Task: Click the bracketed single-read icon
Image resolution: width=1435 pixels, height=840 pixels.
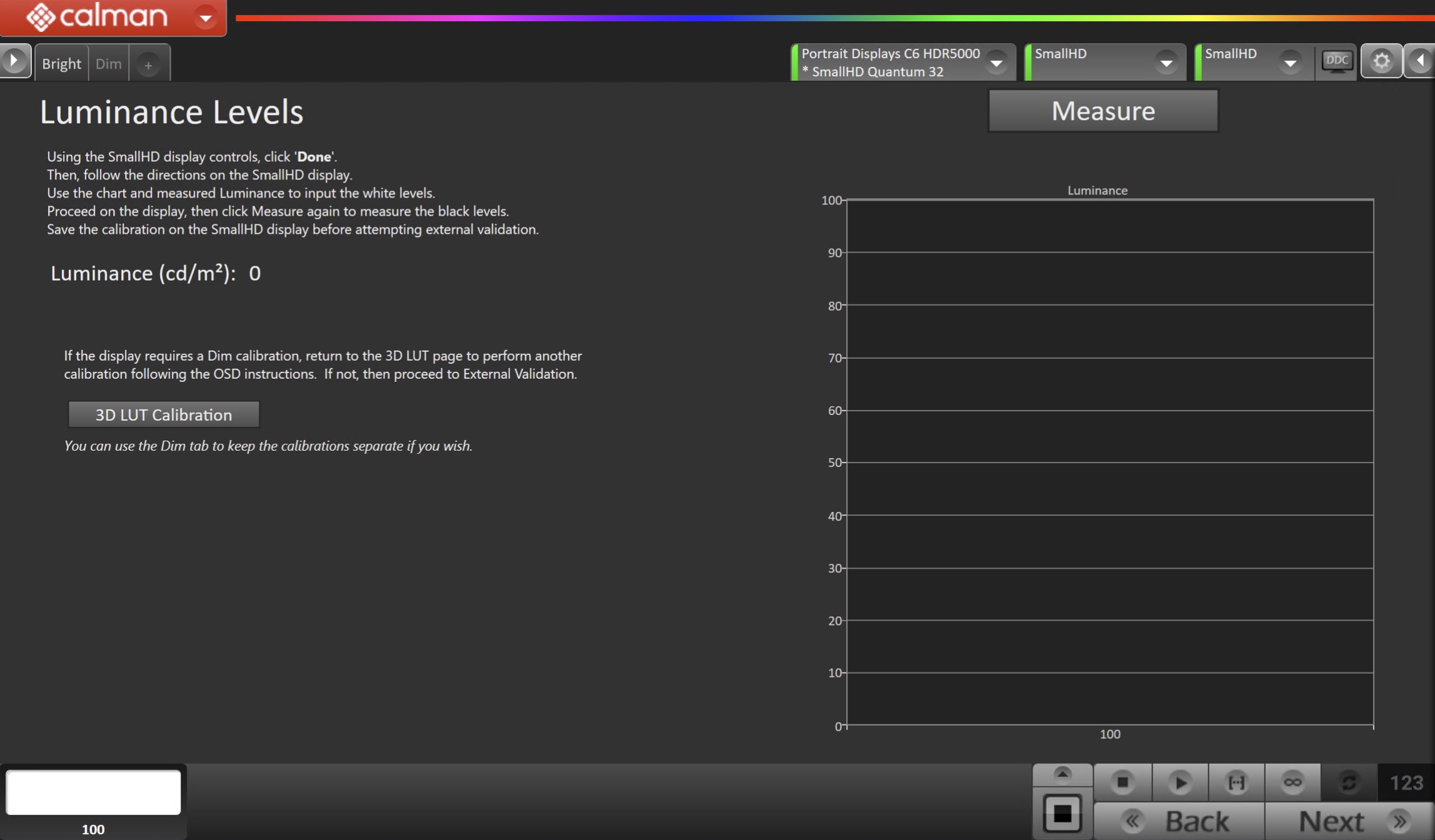Action: (1236, 782)
